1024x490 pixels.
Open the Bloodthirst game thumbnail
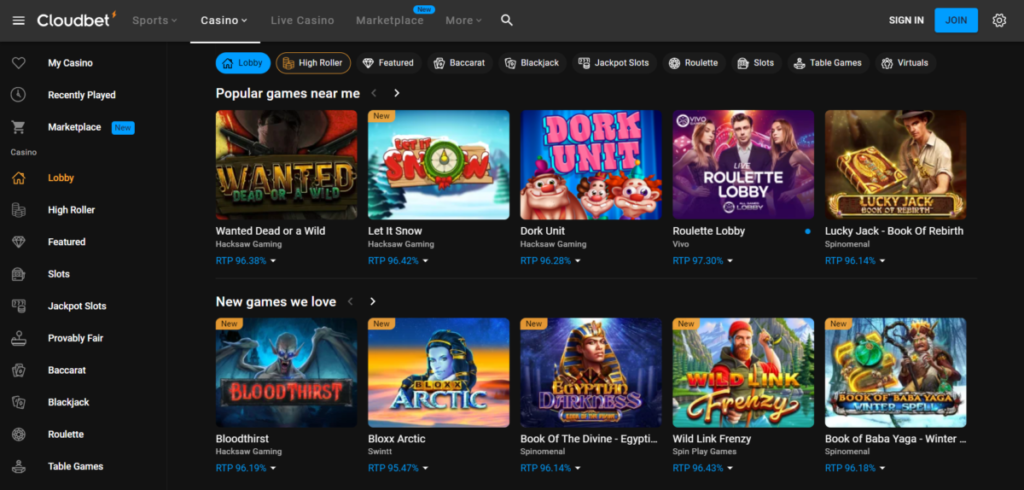pyautogui.click(x=286, y=372)
